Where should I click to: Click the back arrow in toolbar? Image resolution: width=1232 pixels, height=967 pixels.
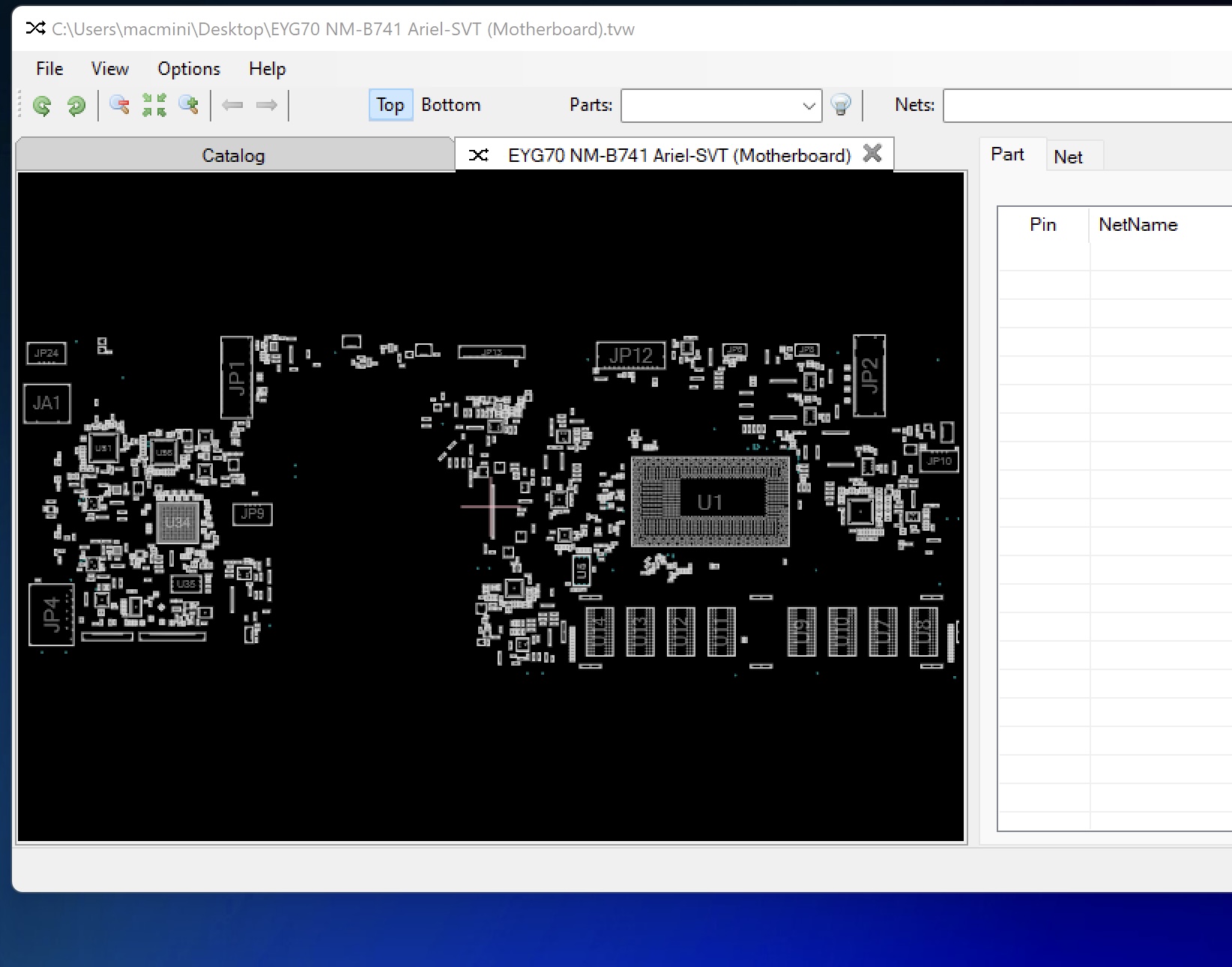coord(232,106)
